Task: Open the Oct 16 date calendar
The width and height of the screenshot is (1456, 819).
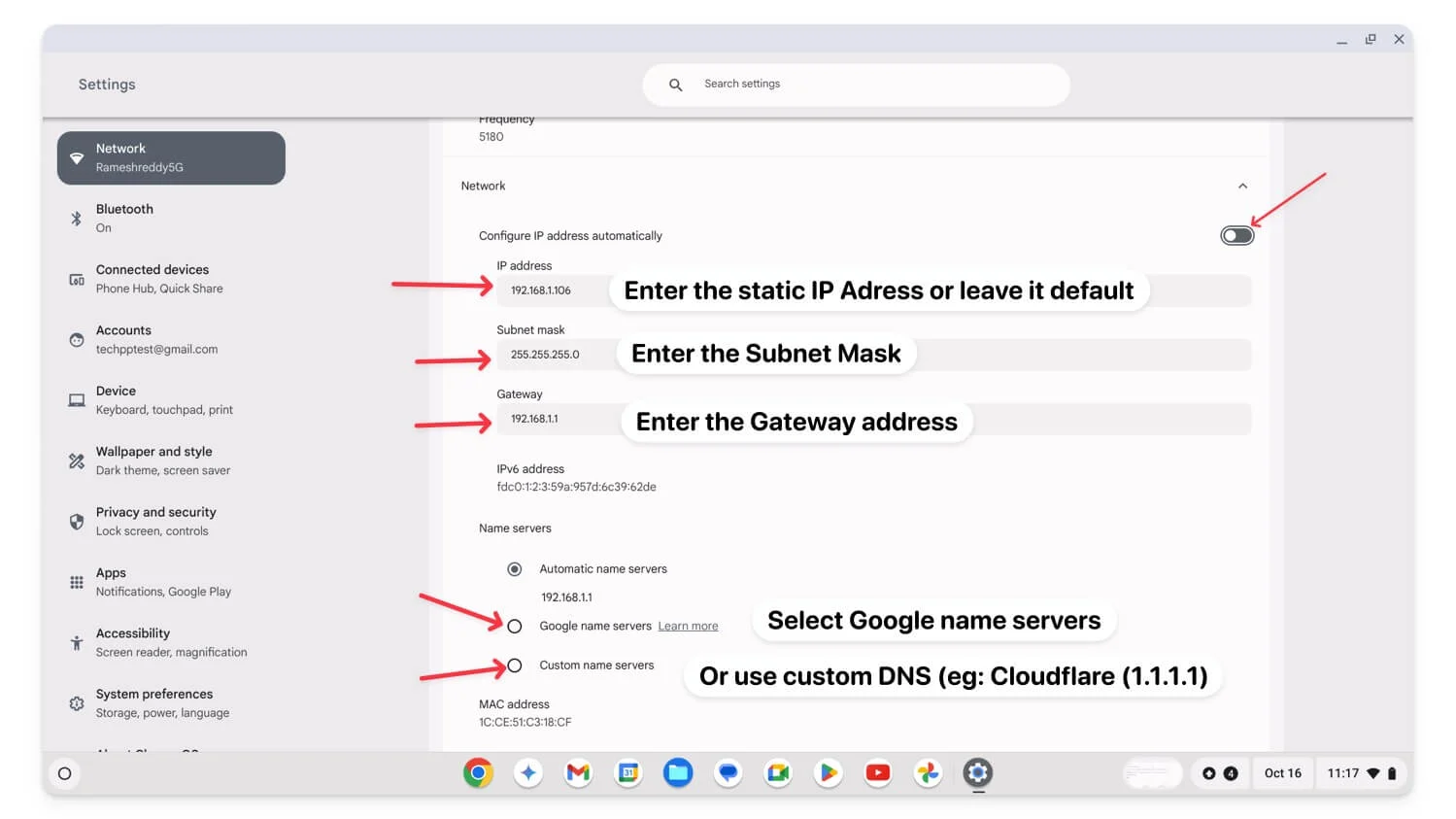Action: pos(1282,773)
